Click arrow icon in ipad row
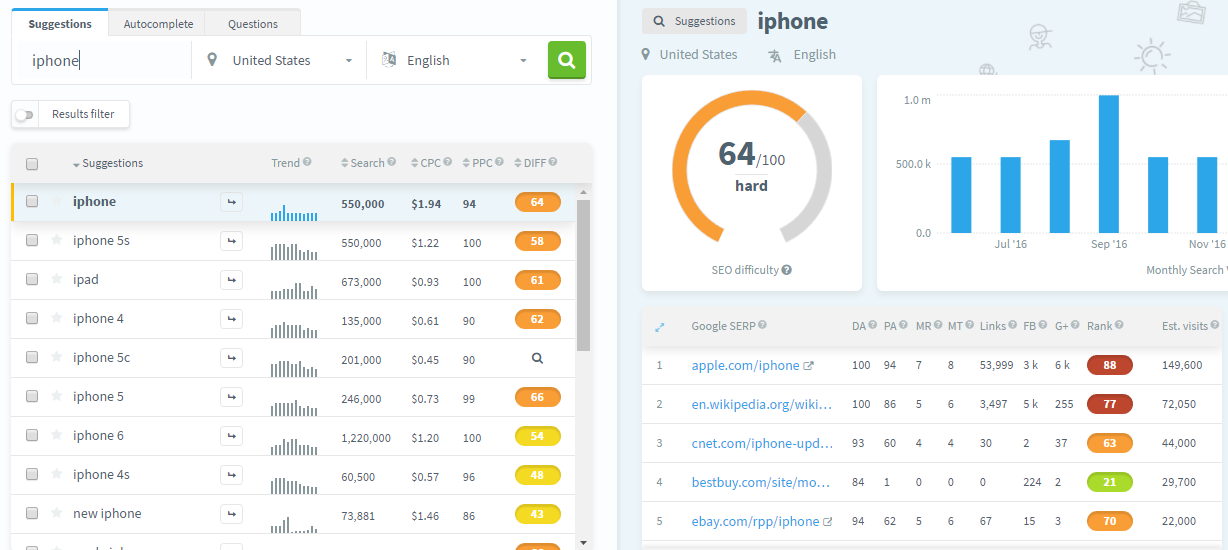 click(x=231, y=280)
